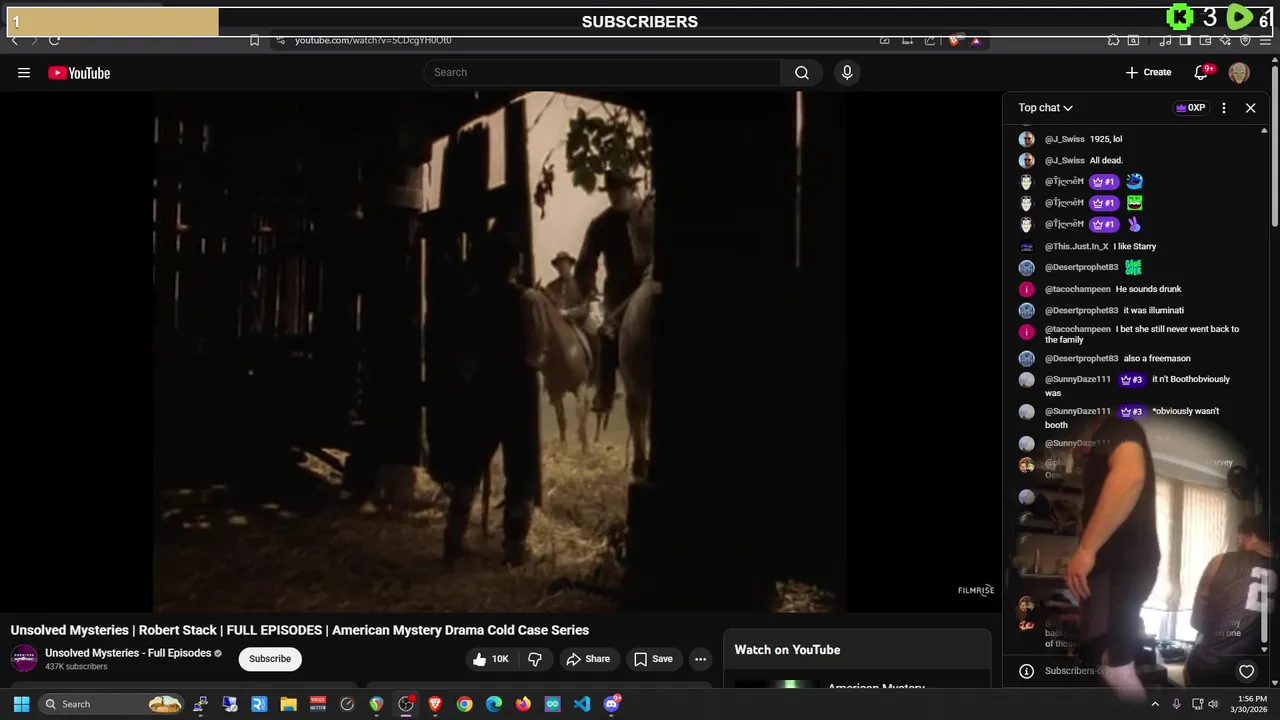
Task: Share the video
Action: tap(588, 659)
